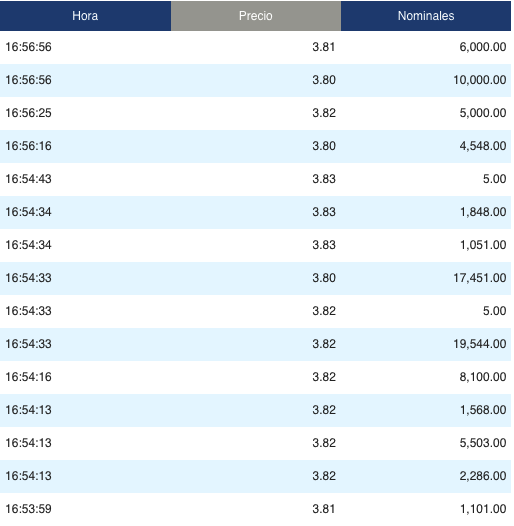Viewport: 514px width, 526px height.
Task: Click the Precio column header
Action: pos(256,16)
